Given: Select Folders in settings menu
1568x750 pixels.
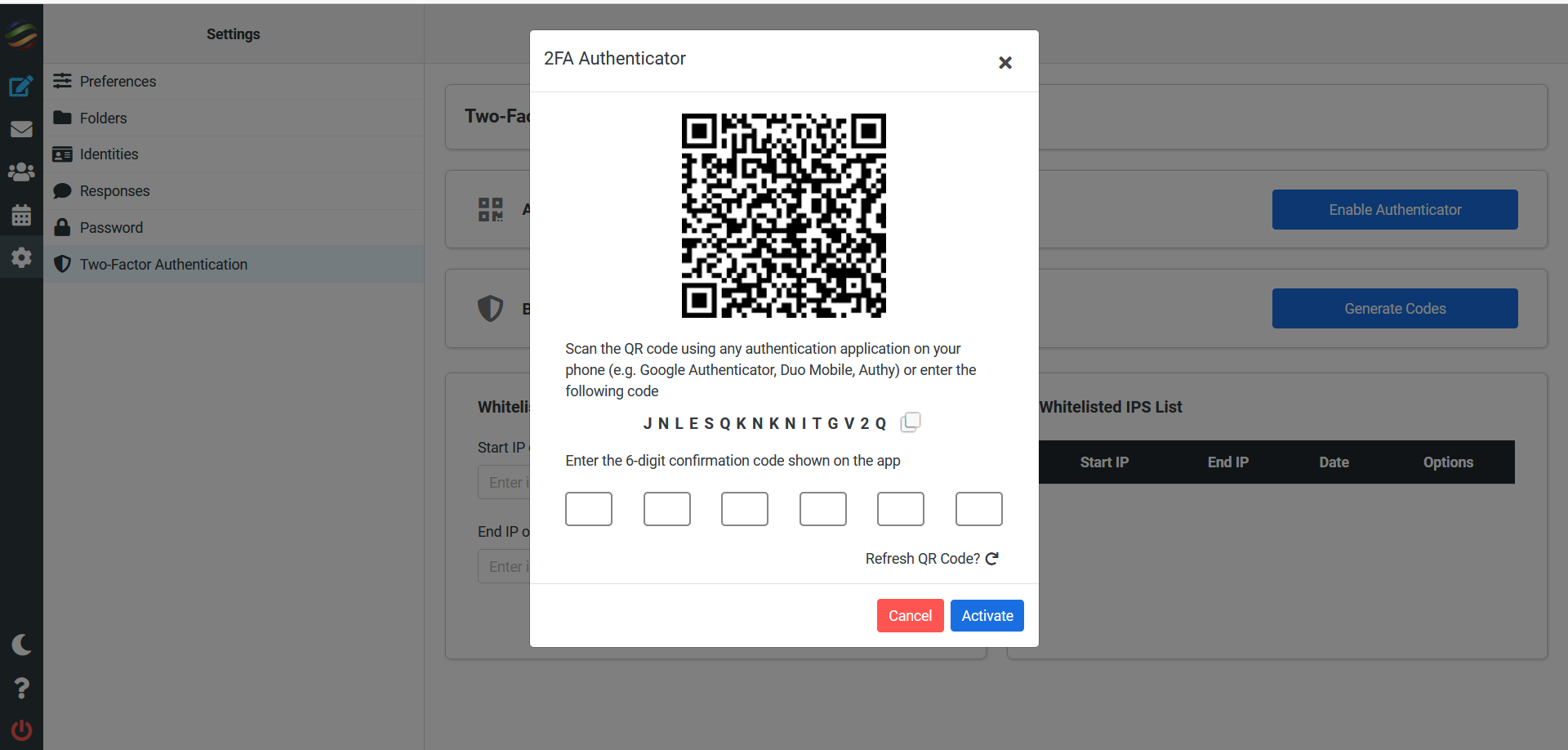Looking at the screenshot, I should point(103,118).
